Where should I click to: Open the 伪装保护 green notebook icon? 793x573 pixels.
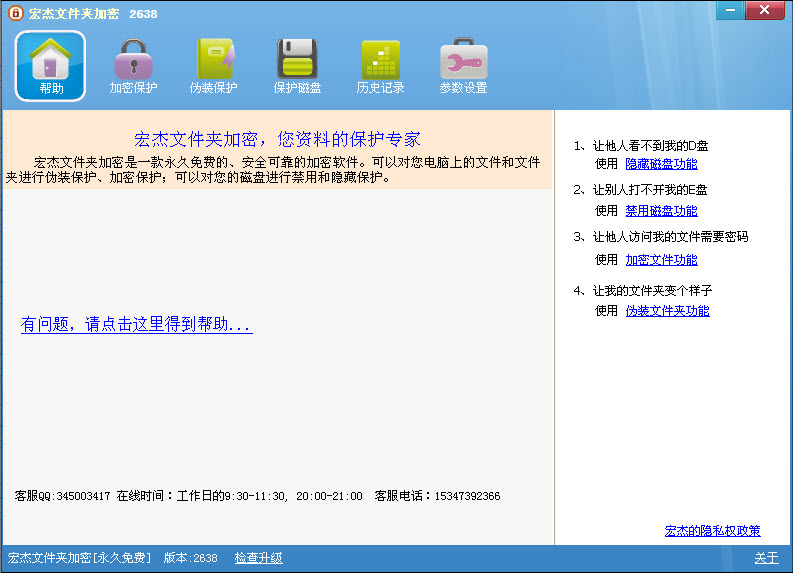coord(214,66)
